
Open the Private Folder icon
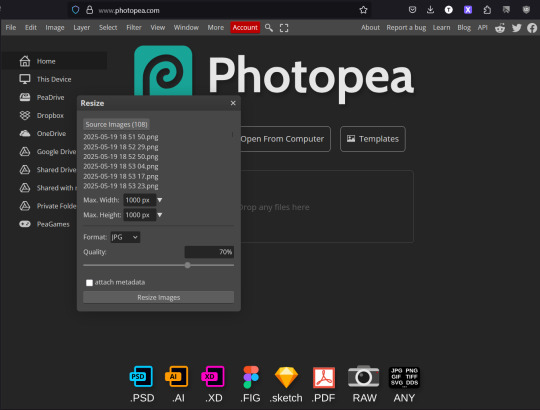[25, 206]
